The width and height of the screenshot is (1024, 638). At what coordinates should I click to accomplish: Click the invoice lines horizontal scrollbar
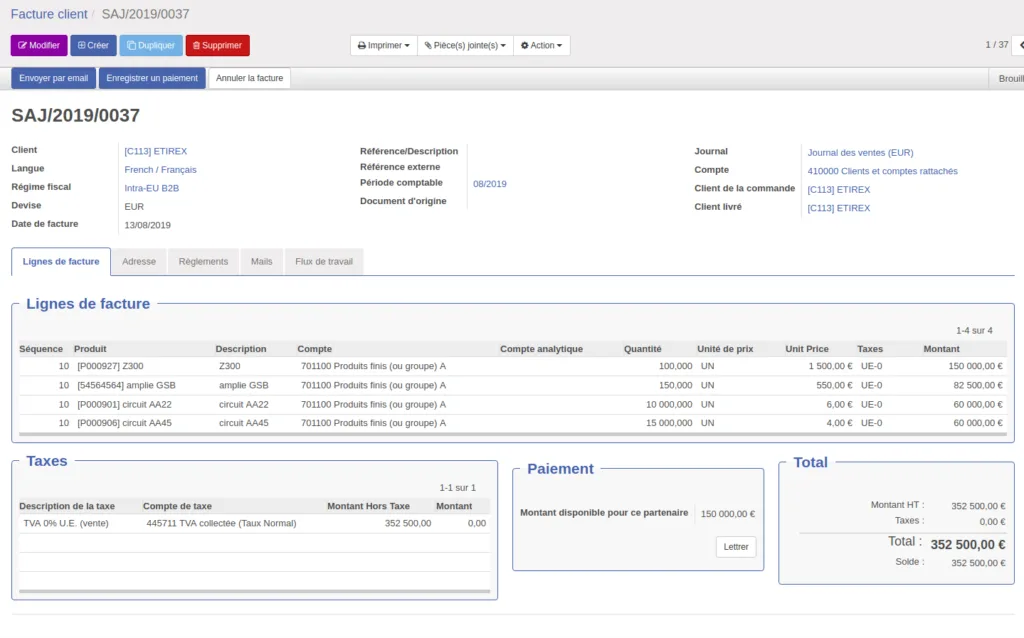[x=512, y=434]
